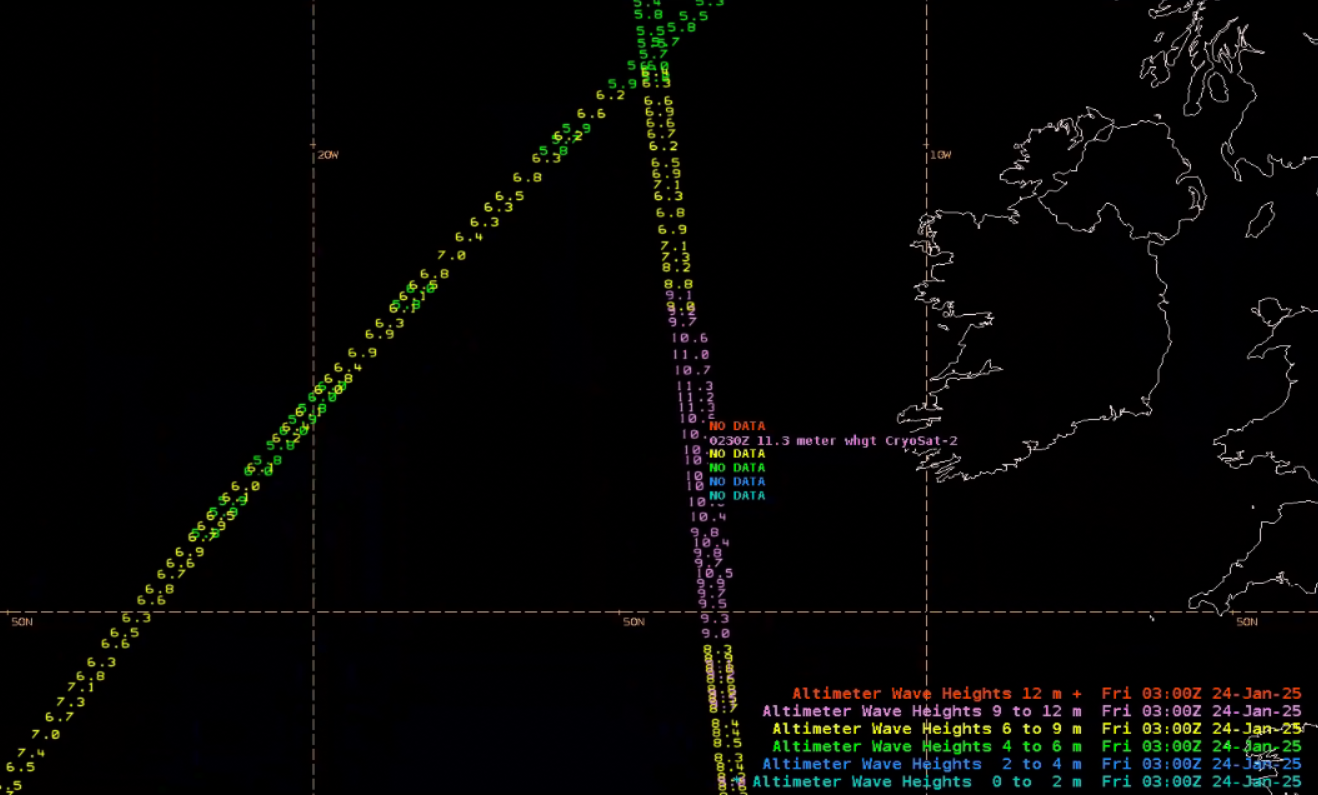
Task: Click the '11.0' wave height value
Action: (x=691, y=354)
